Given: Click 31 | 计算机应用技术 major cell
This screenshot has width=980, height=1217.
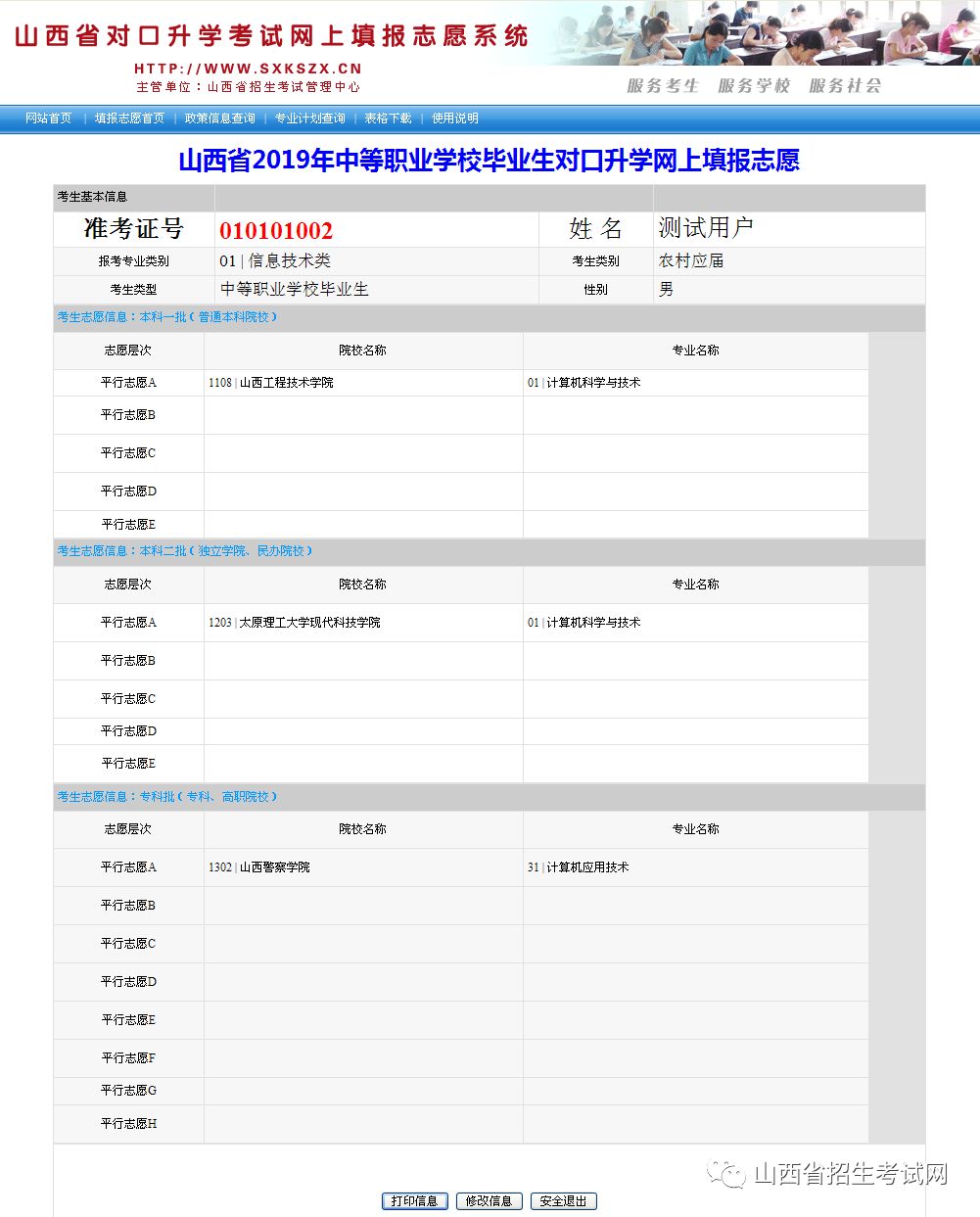Looking at the screenshot, I should point(579,867).
